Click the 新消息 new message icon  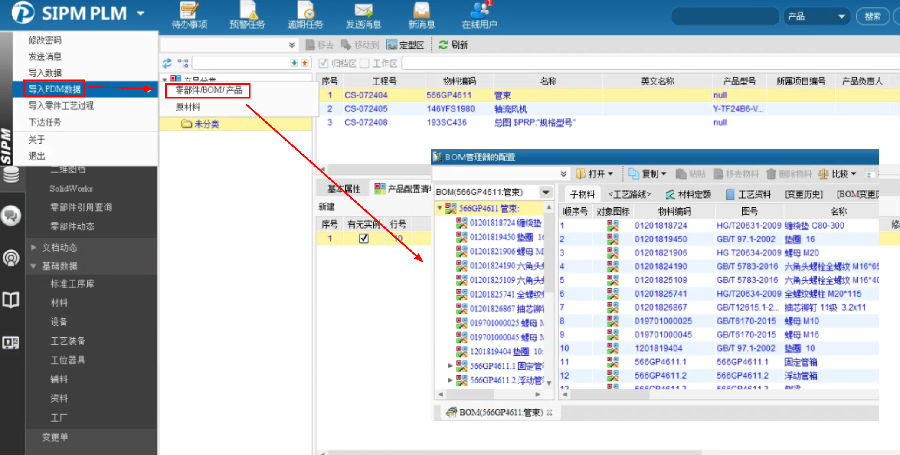pyautogui.click(x=421, y=14)
